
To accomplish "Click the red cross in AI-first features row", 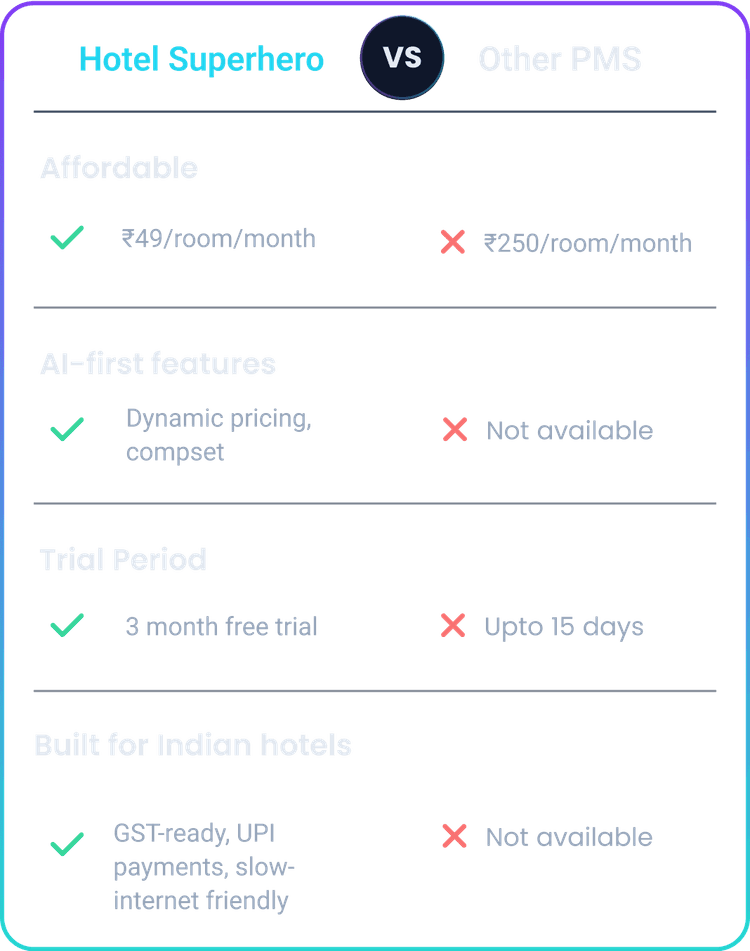I will click(x=454, y=430).
